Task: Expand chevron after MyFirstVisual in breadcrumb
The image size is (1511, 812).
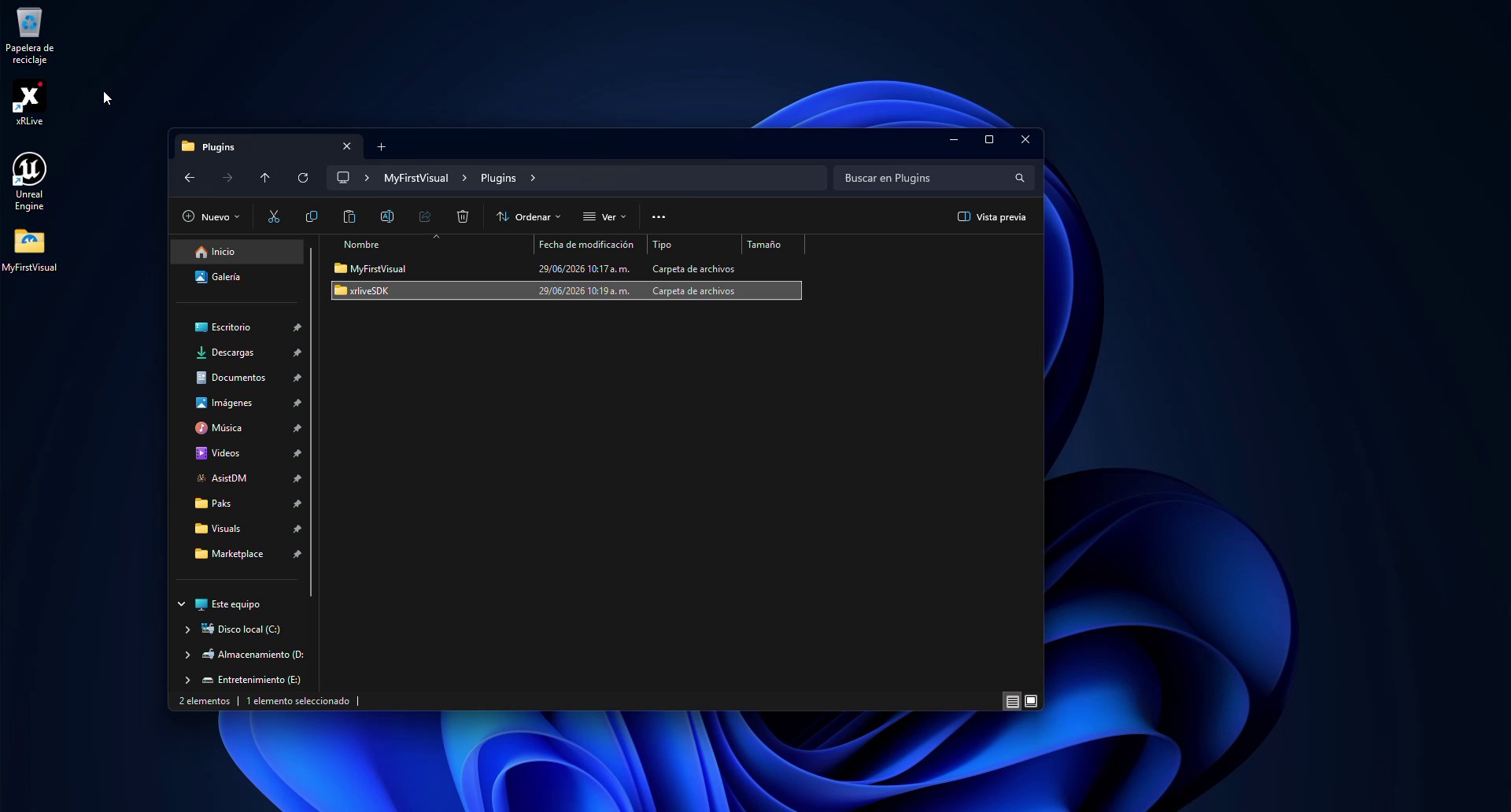Action: pyautogui.click(x=464, y=178)
